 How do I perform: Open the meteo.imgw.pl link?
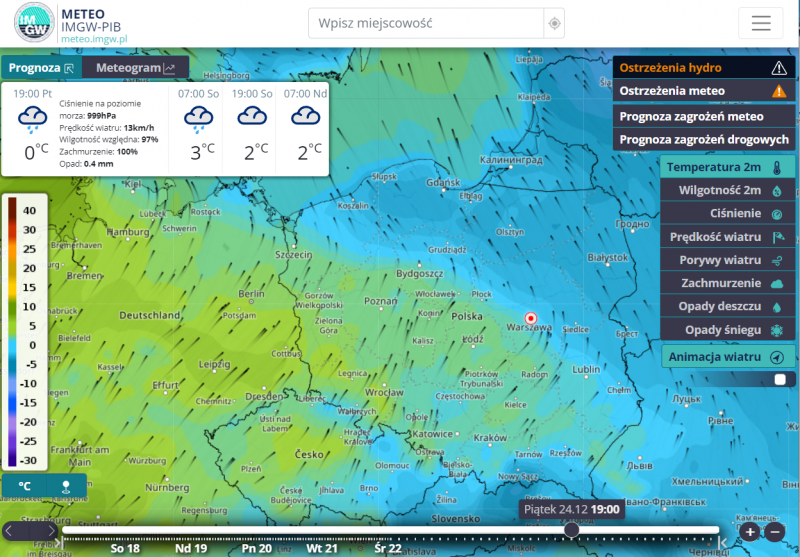(x=95, y=38)
